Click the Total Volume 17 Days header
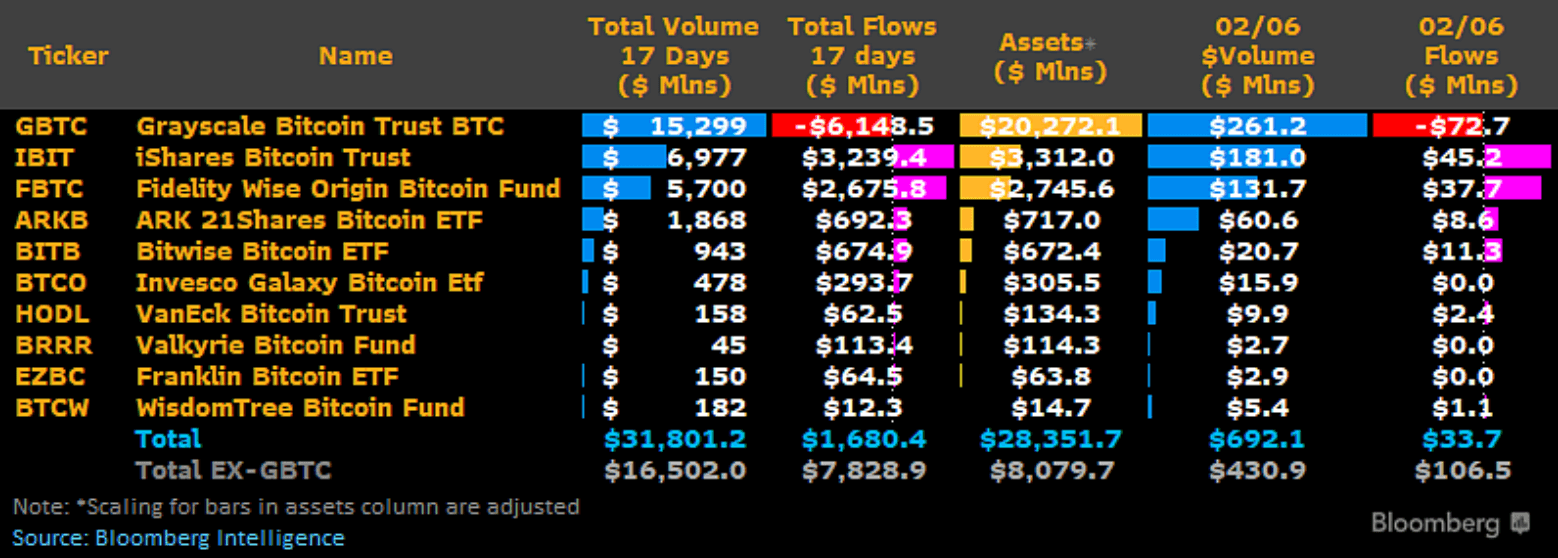The image size is (1558, 558). [x=673, y=55]
